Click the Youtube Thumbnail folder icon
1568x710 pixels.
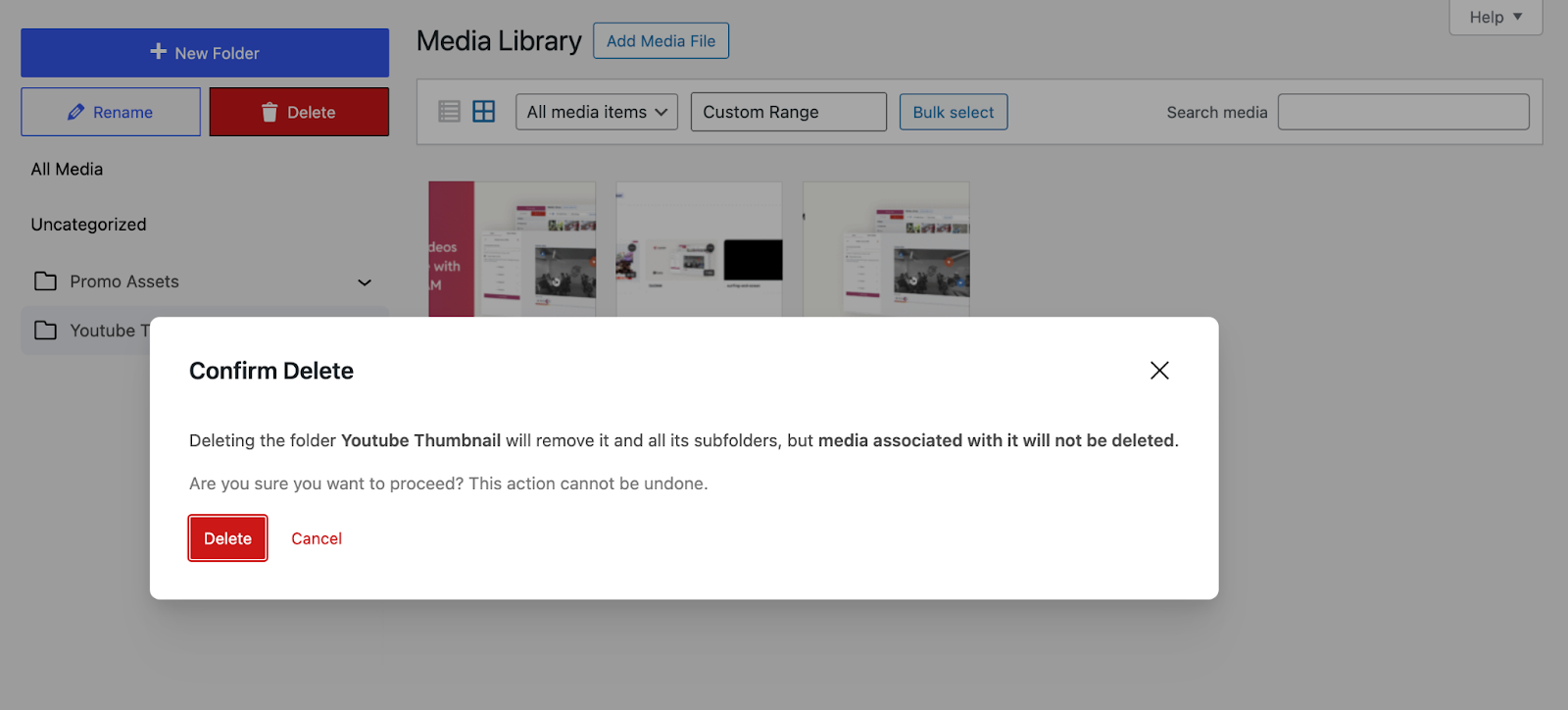tap(45, 330)
